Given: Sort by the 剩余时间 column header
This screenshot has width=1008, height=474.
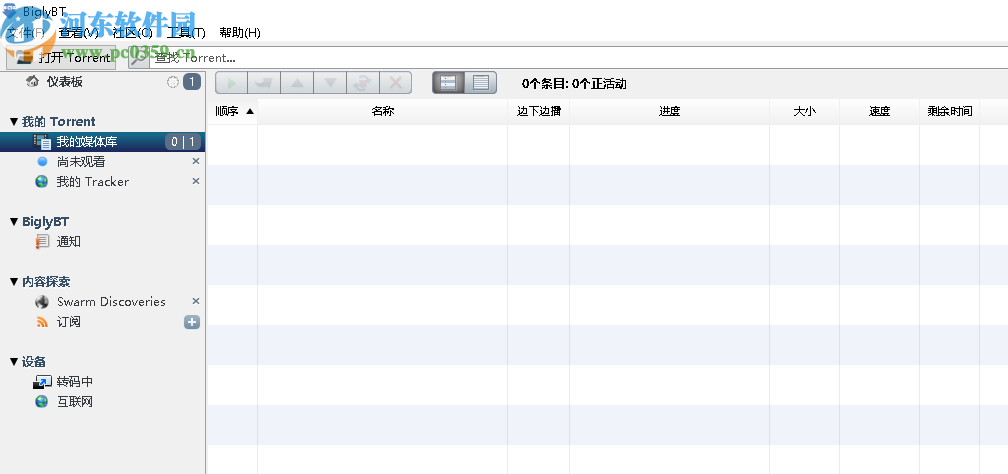Looking at the screenshot, I should (950, 111).
